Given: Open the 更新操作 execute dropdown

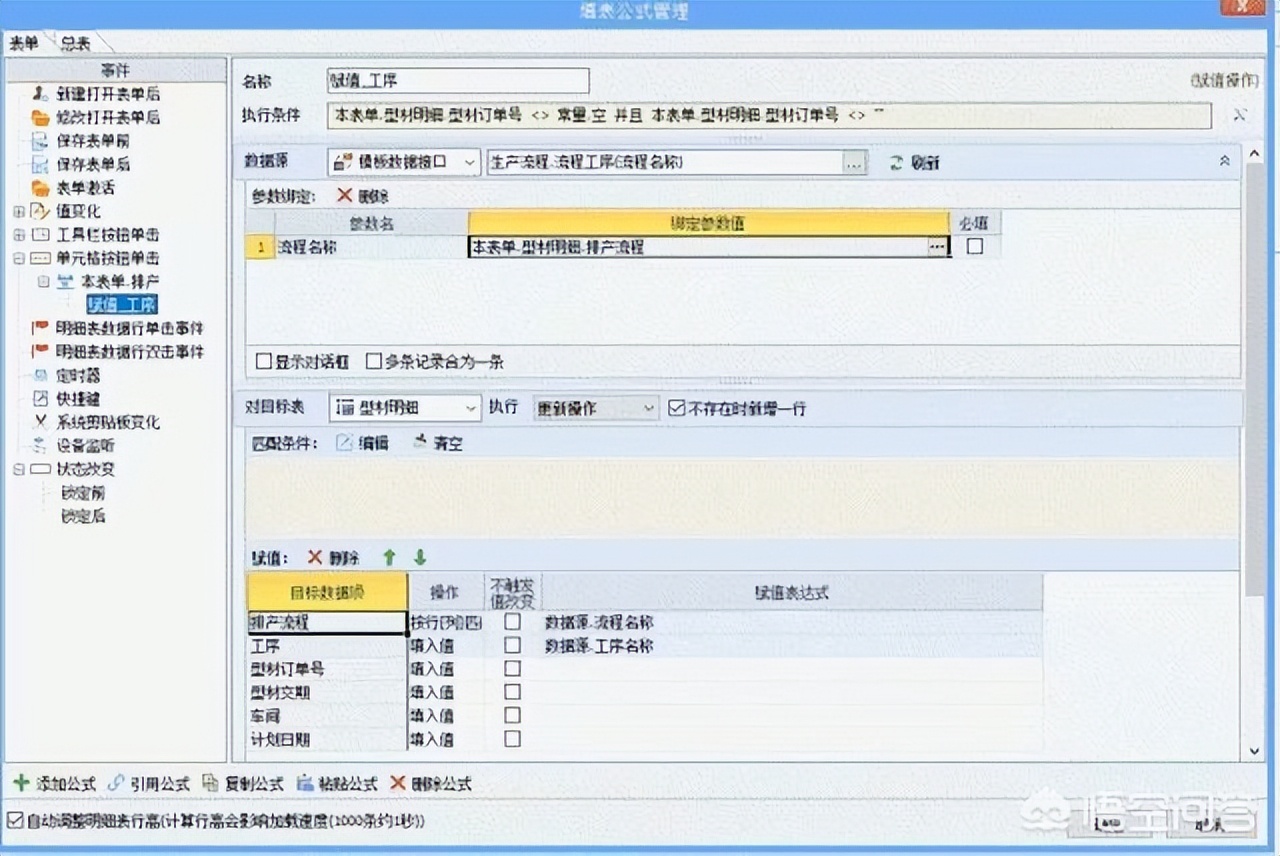Looking at the screenshot, I should click(x=649, y=408).
